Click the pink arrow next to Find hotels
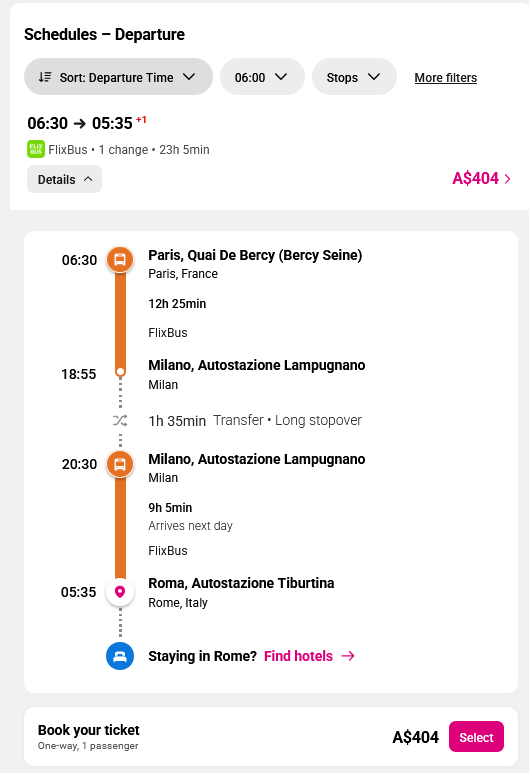Viewport: 529px width, 773px height. (348, 656)
